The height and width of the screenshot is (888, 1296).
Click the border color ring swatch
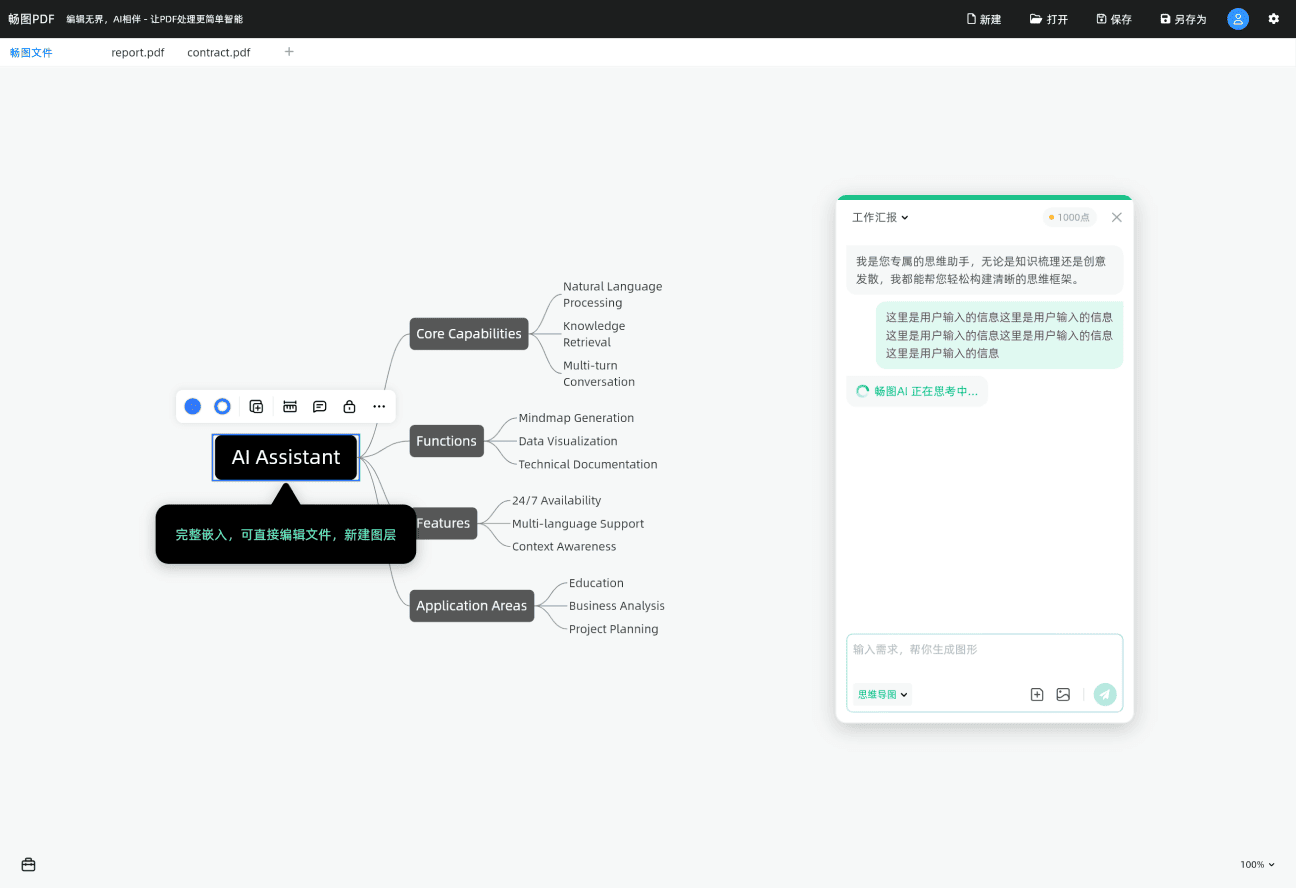click(223, 406)
